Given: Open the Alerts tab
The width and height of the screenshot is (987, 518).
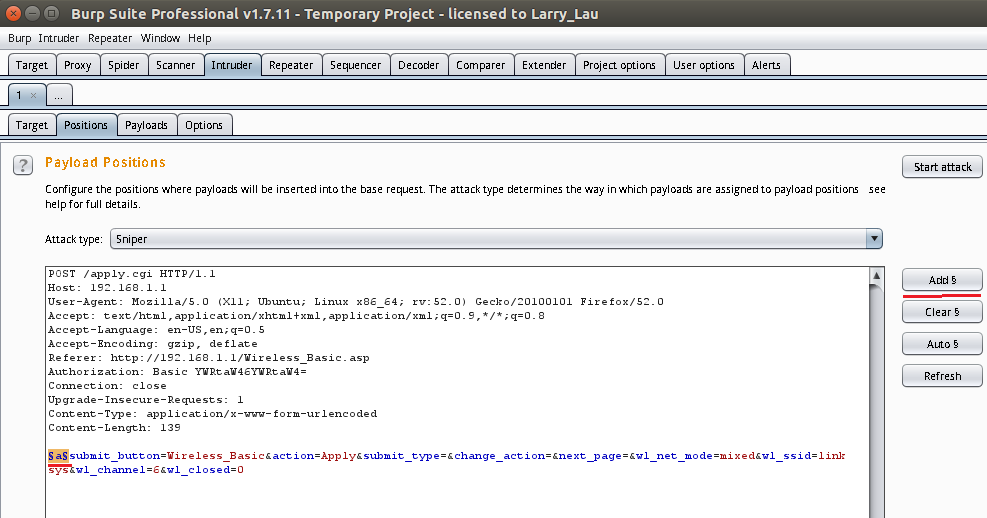Looking at the screenshot, I should 766,65.
